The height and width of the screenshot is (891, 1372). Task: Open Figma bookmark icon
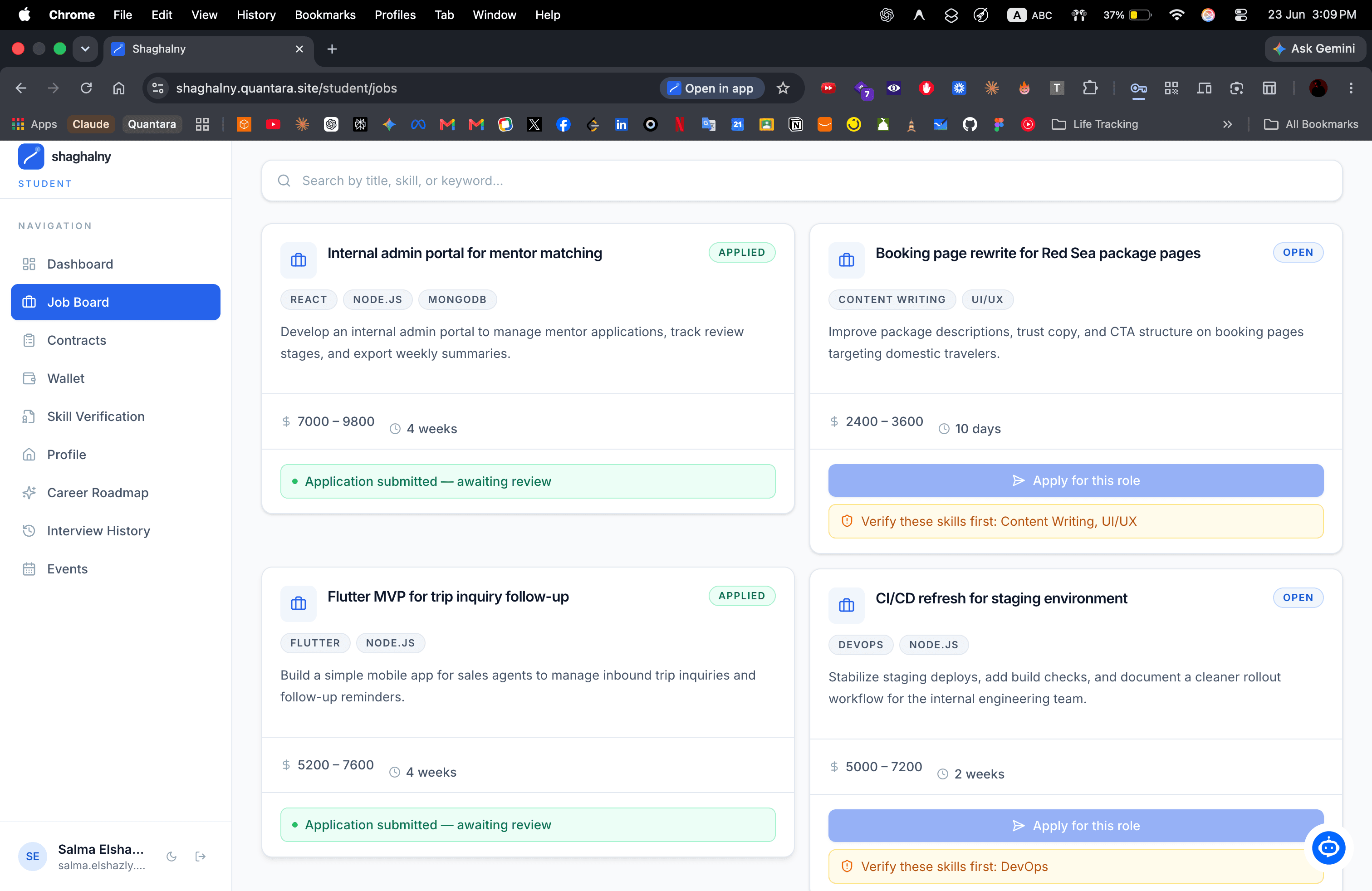point(999,124)
